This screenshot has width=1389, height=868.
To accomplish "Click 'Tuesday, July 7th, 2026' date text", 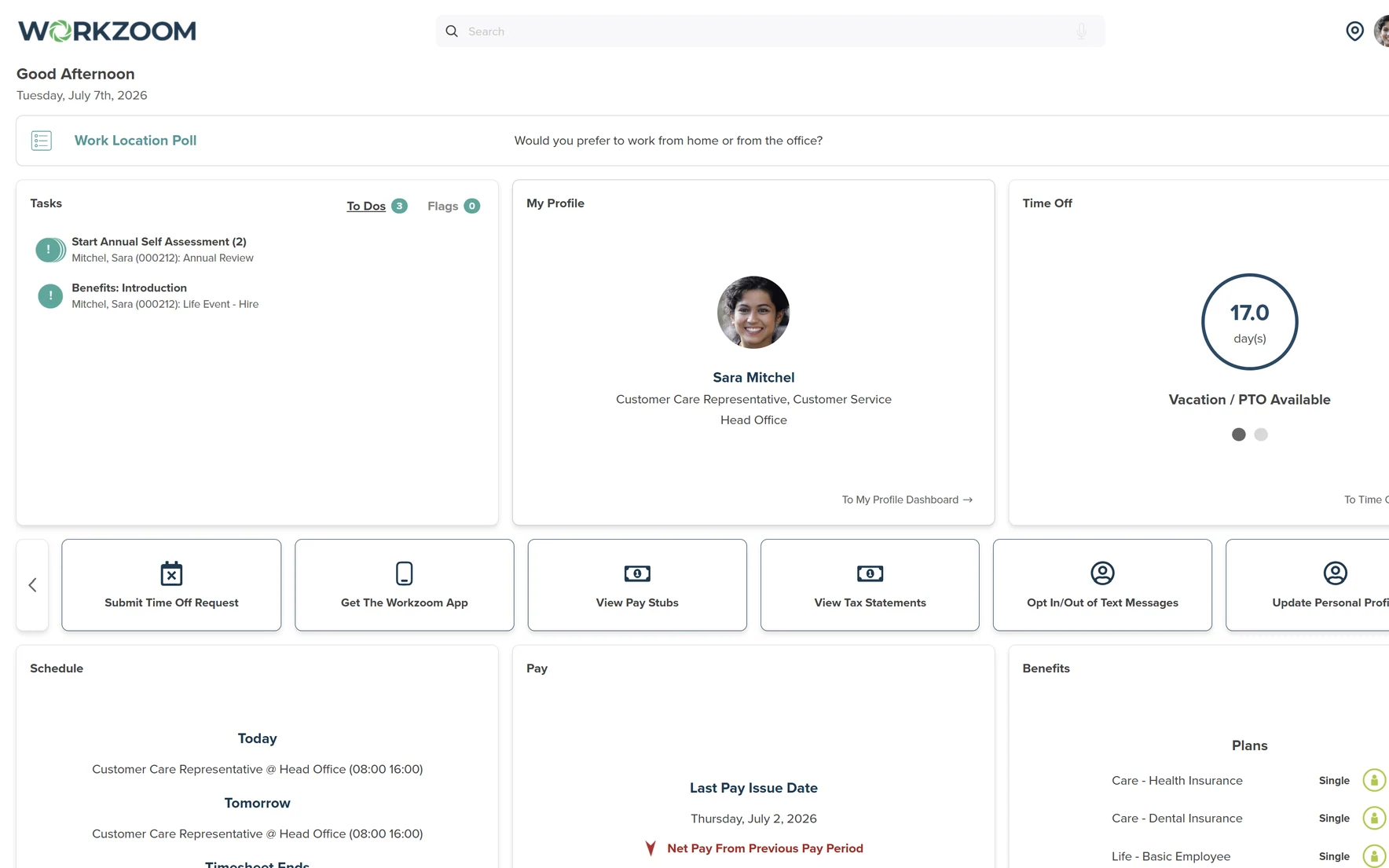I will [82, 95].
